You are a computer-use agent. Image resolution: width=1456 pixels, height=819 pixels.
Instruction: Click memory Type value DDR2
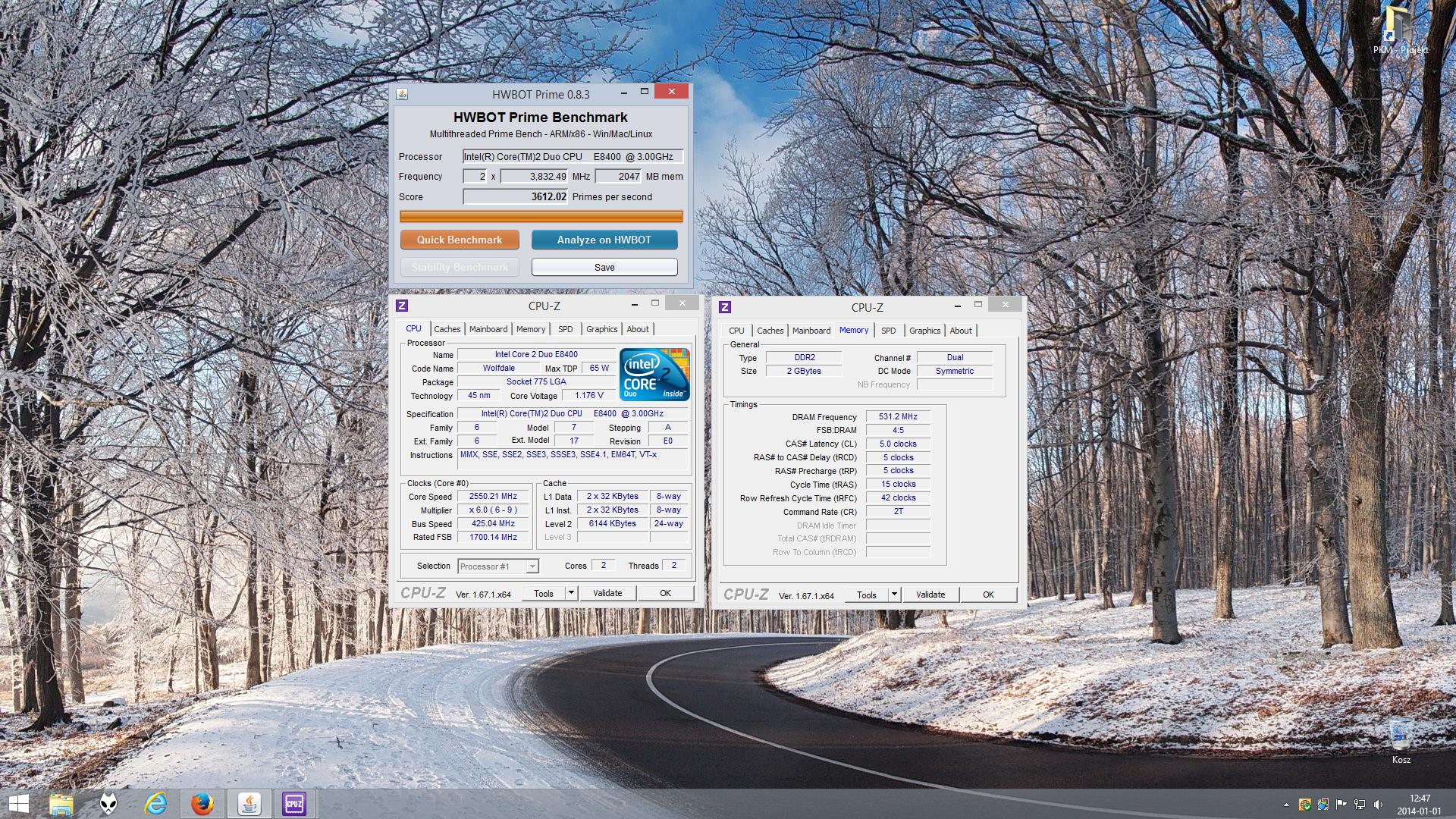click(x=805, y=358)
